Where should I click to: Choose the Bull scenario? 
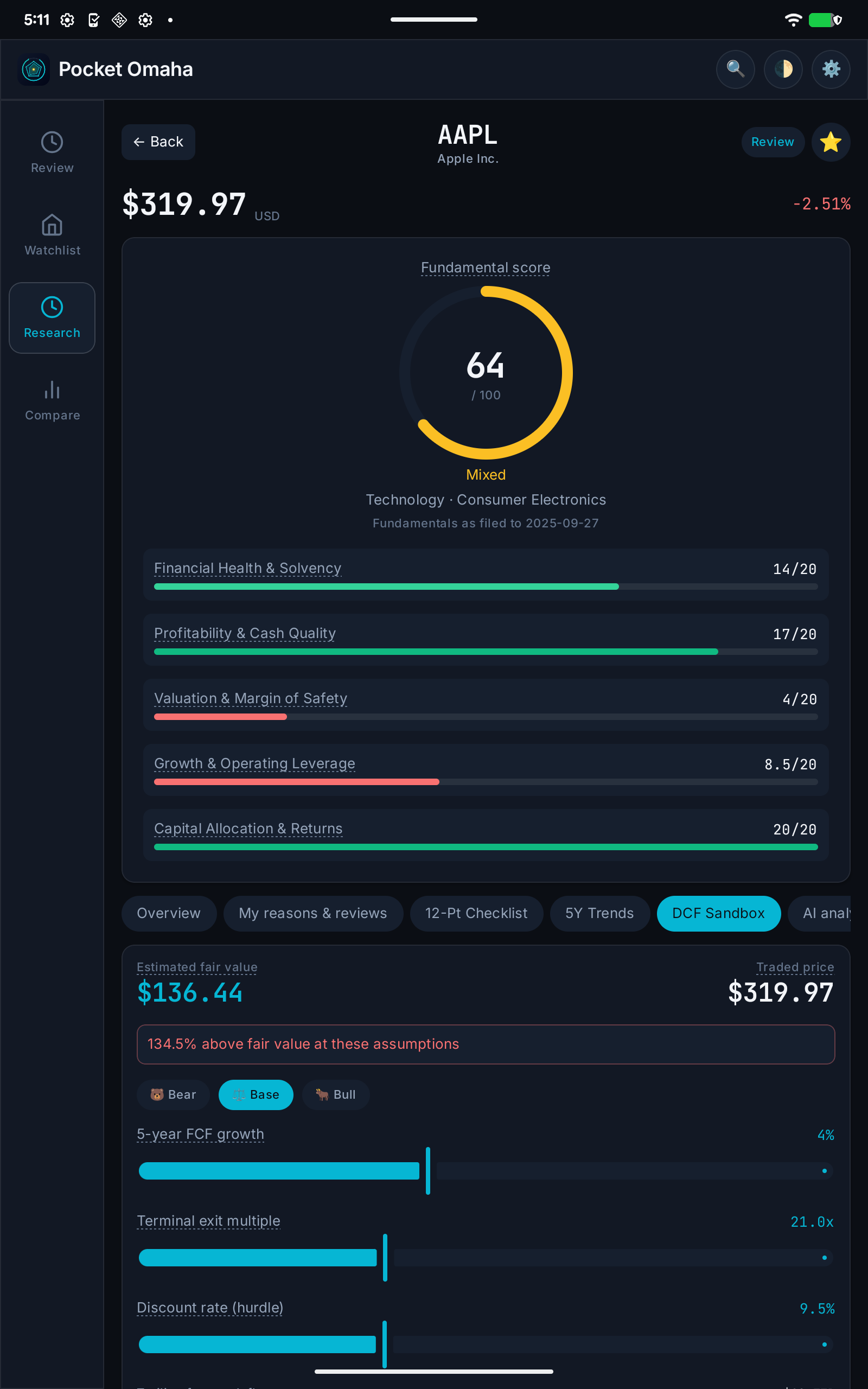pyautogui.click(x=335, y=1094)
